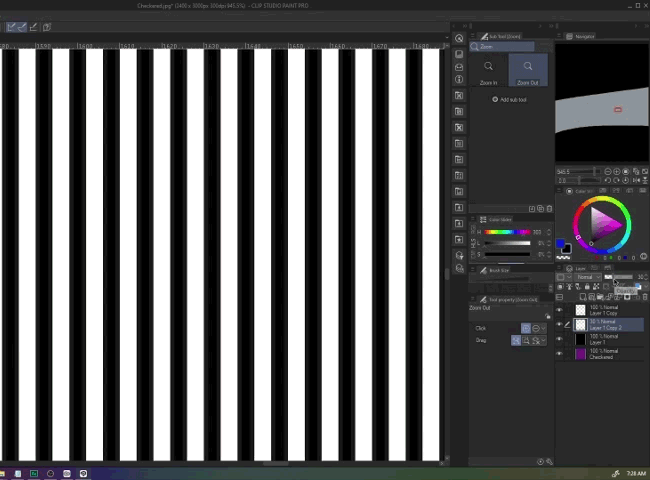Hide the Checkered layer

[559, 354]
